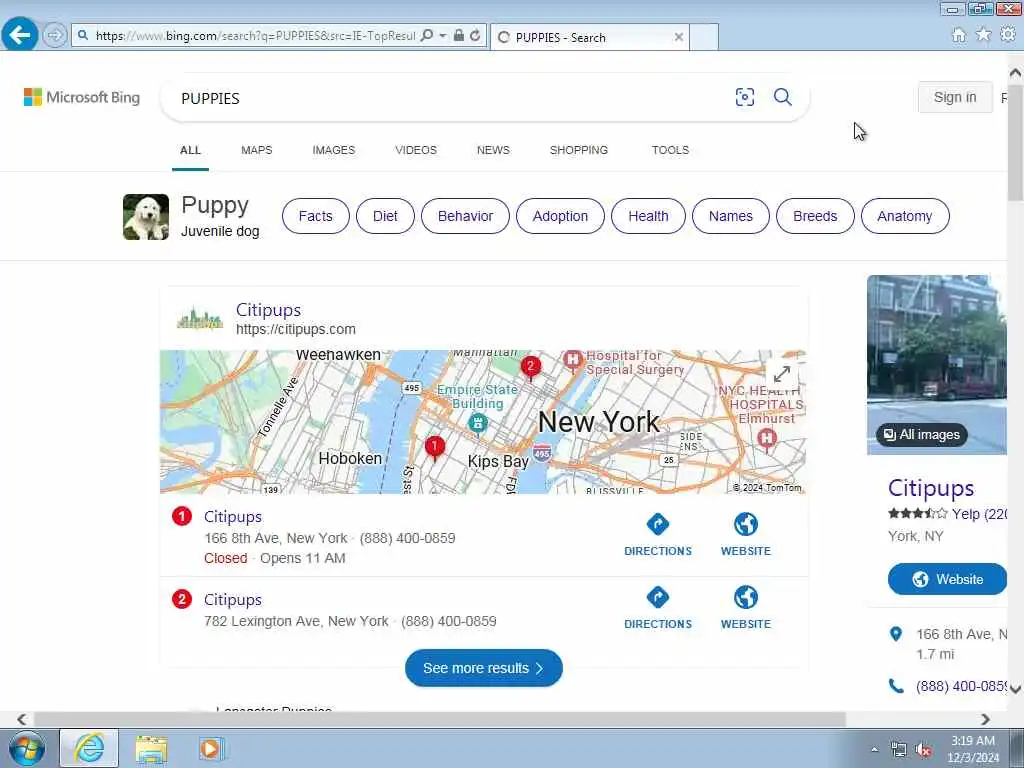Viewport: 1024px width, 768px height.
Task: Select the Diet chip
Action: (385, 216)
